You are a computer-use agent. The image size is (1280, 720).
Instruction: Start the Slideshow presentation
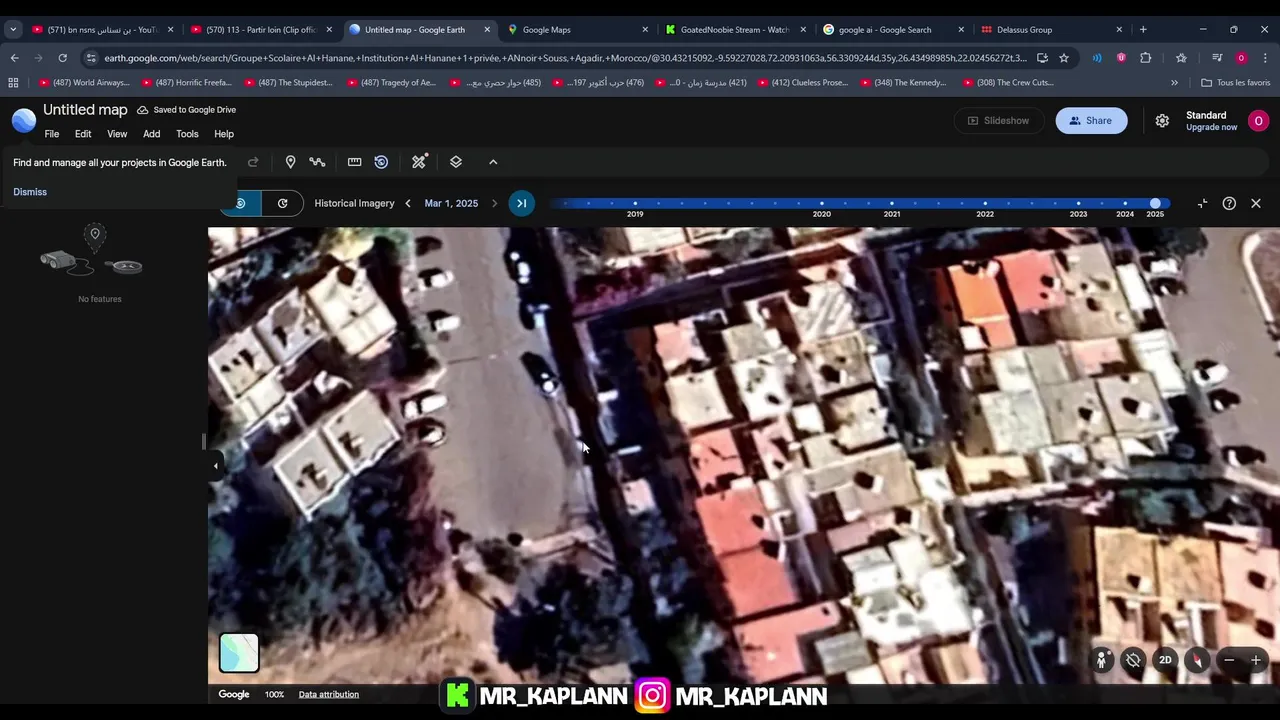(x=997, y=121)
